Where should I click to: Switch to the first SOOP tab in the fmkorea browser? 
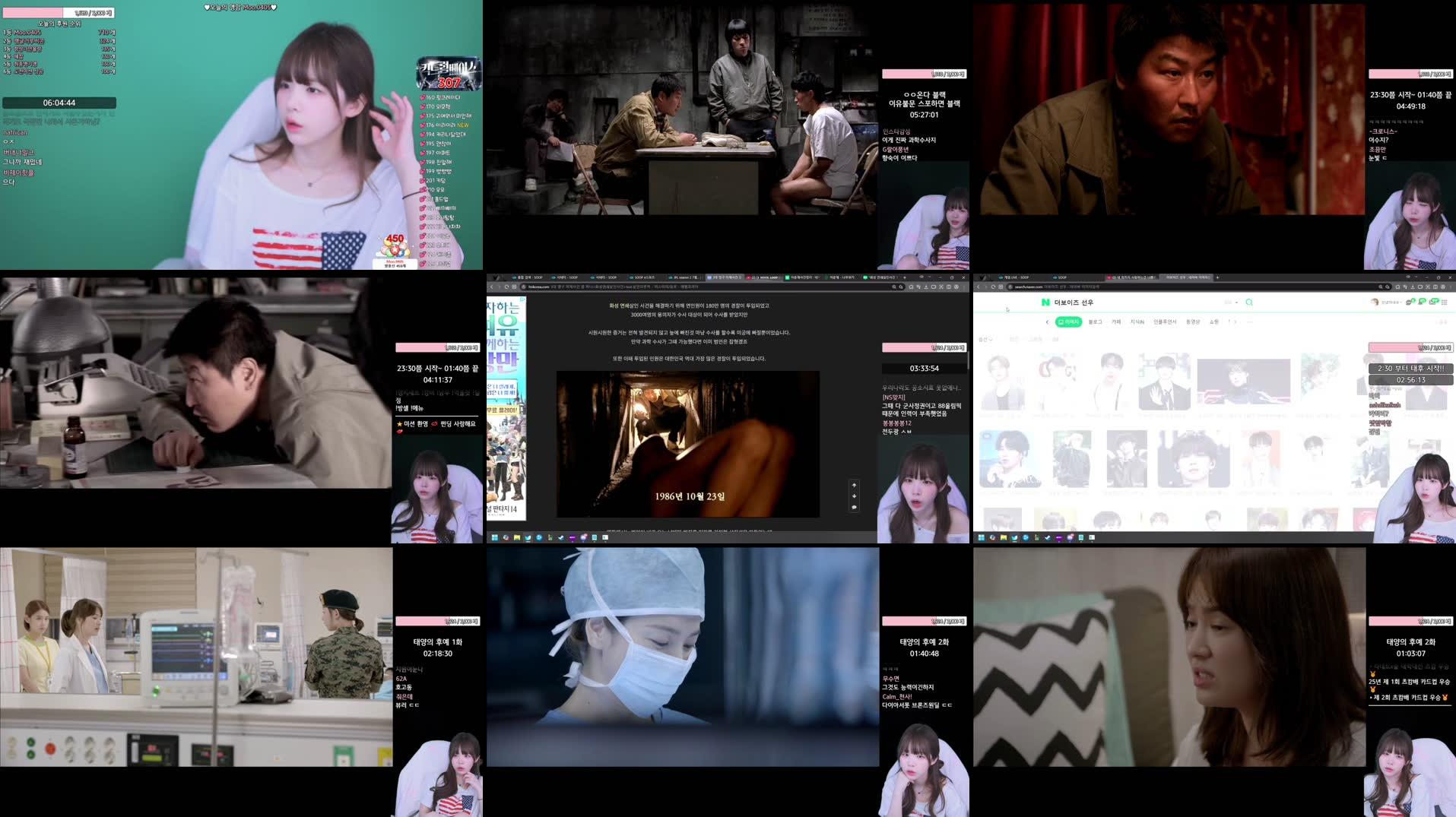tap(528, 277)
